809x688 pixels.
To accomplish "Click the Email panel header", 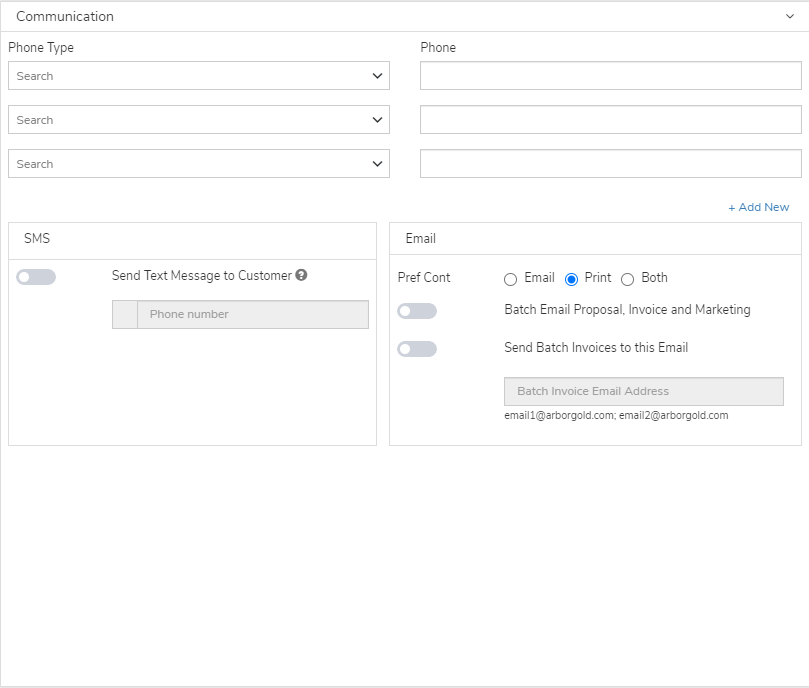I will coord(595,238).
